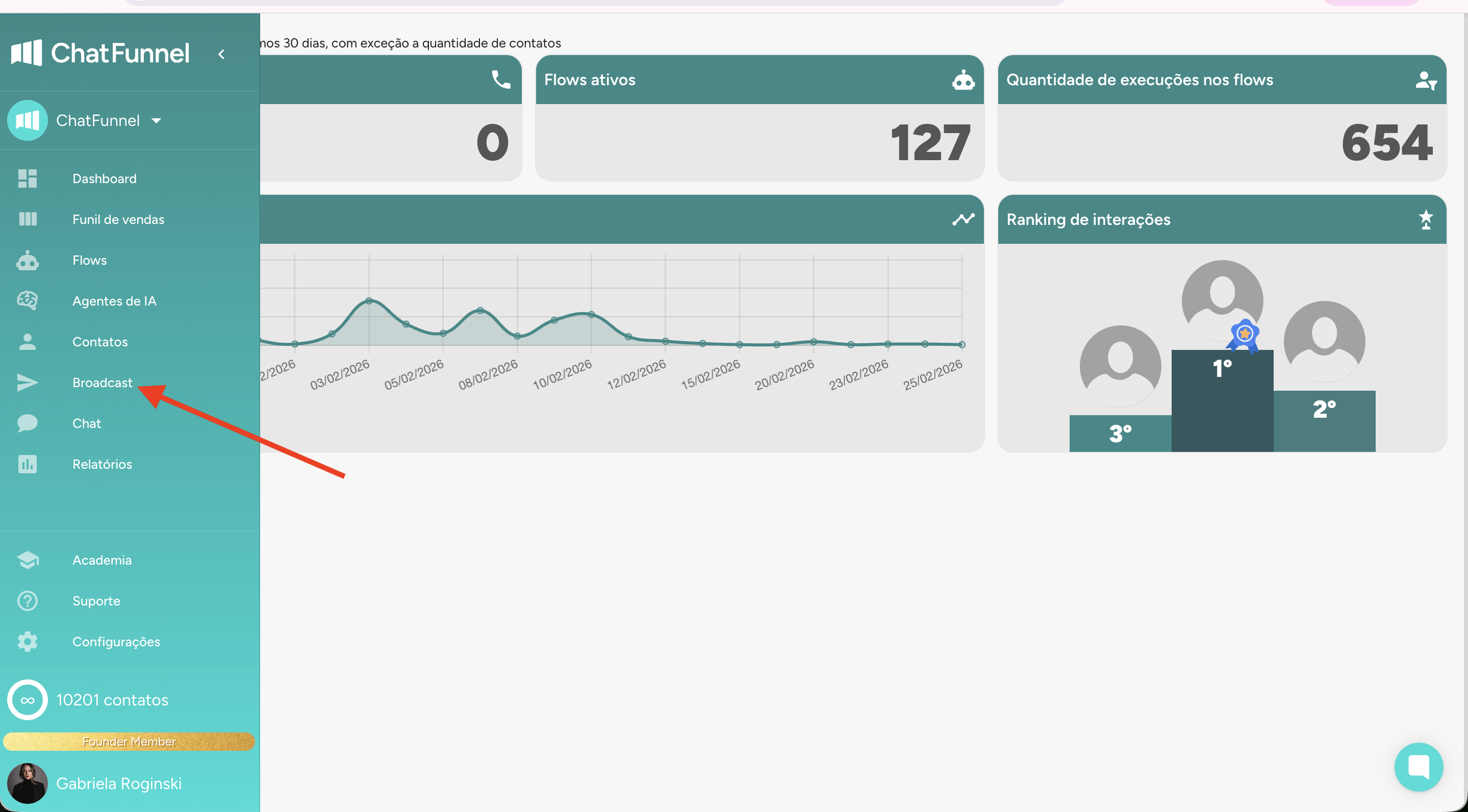Click the Contatos person icon
Viewport: 1468px width, 812px height.
(x=28, y=341)
